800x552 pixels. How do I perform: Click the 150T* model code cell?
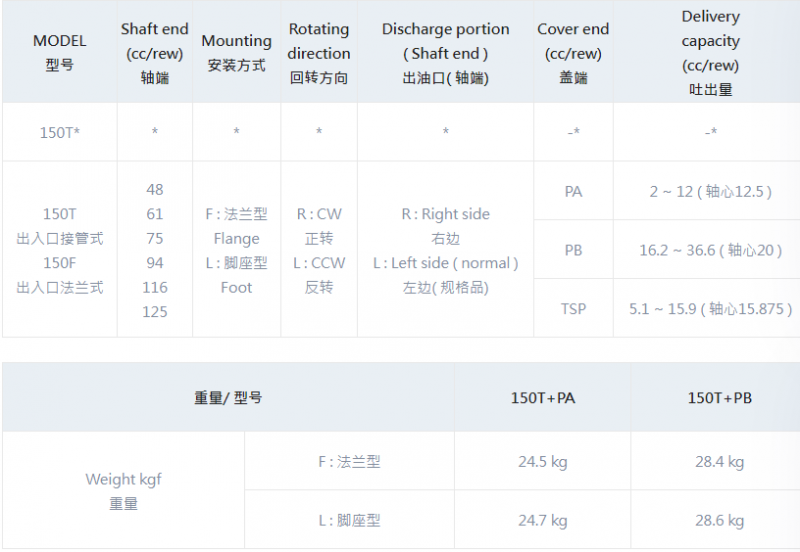[x=60, y=132]
